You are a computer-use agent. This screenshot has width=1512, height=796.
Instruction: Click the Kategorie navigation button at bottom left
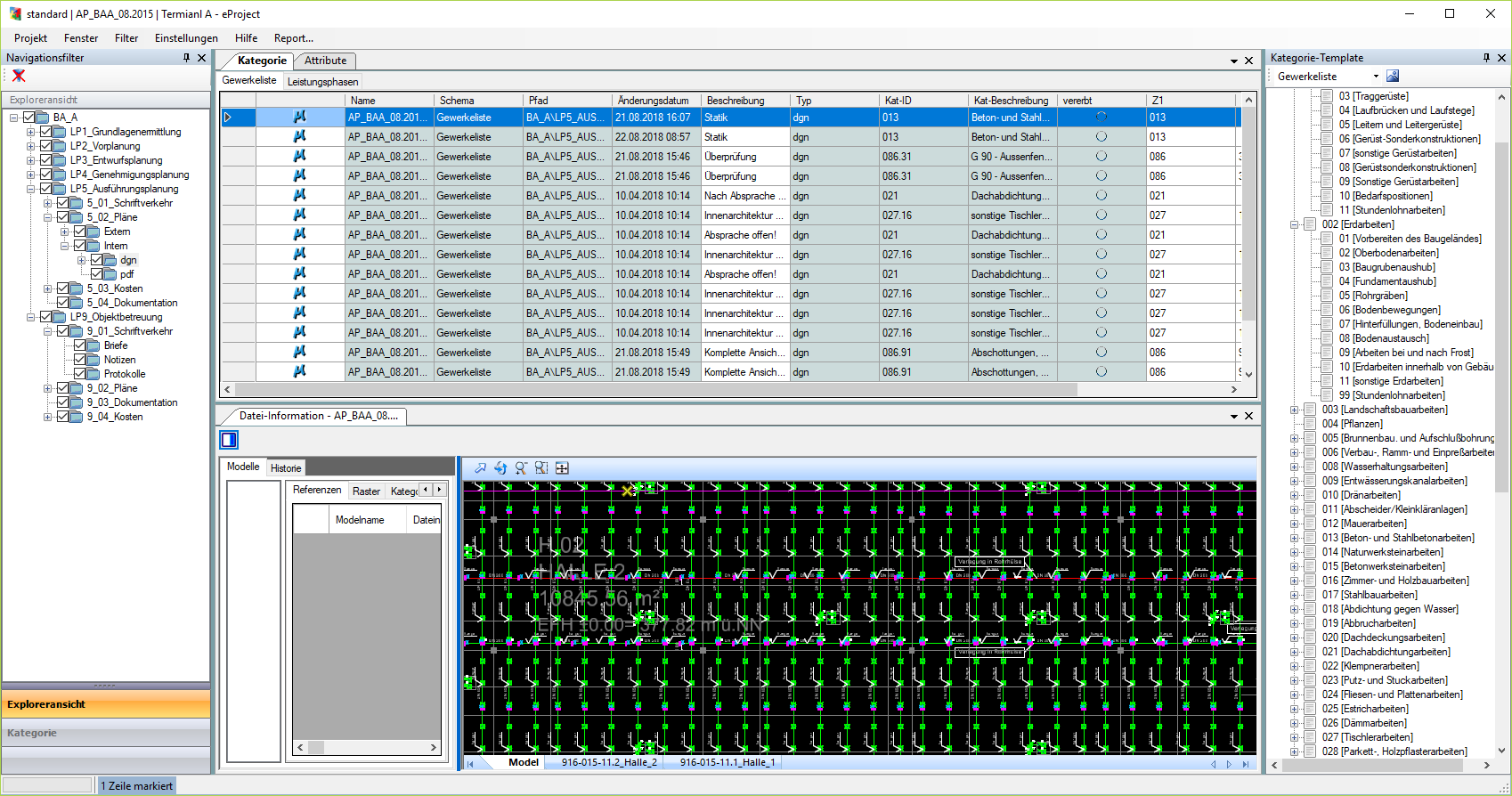tap(106, 733)
